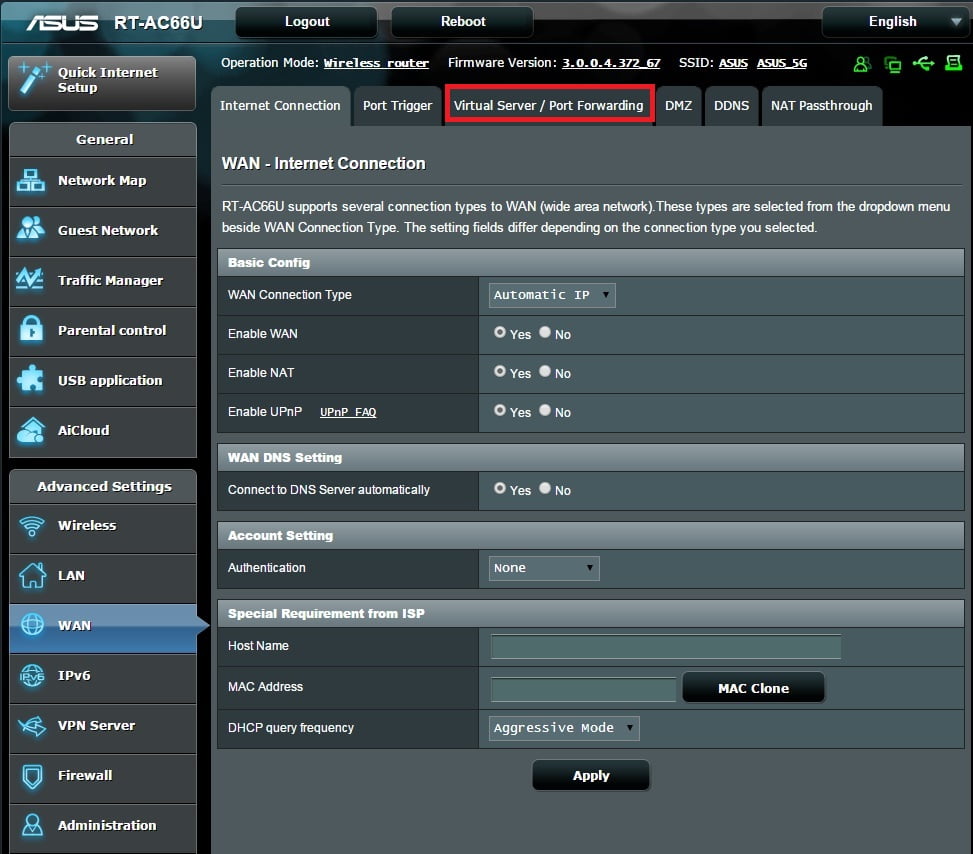The height and width of the screenshot is (854, 973).
Task: Open VPN Server menu item
Action: point(103,727)
